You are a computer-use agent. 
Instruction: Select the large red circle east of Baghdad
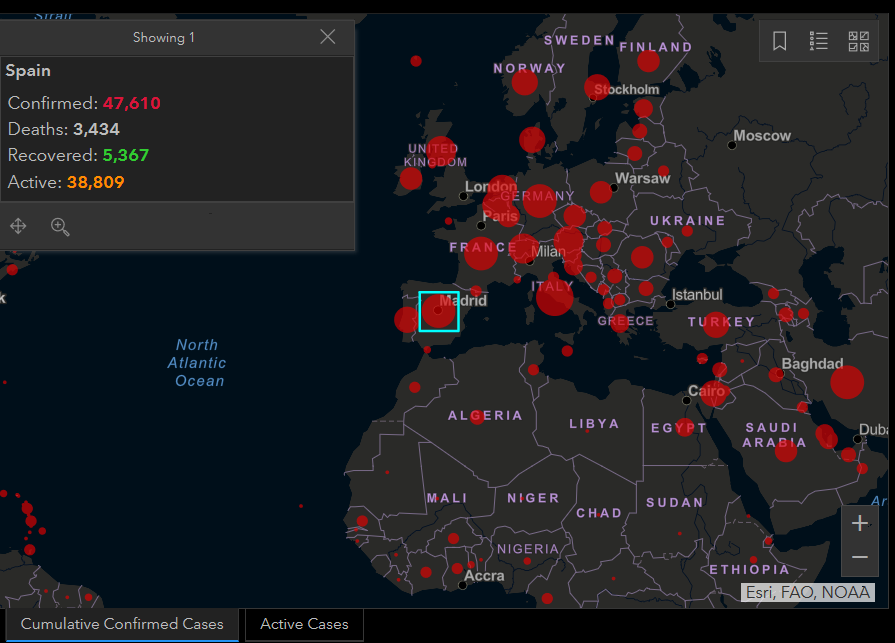[847, 382]
